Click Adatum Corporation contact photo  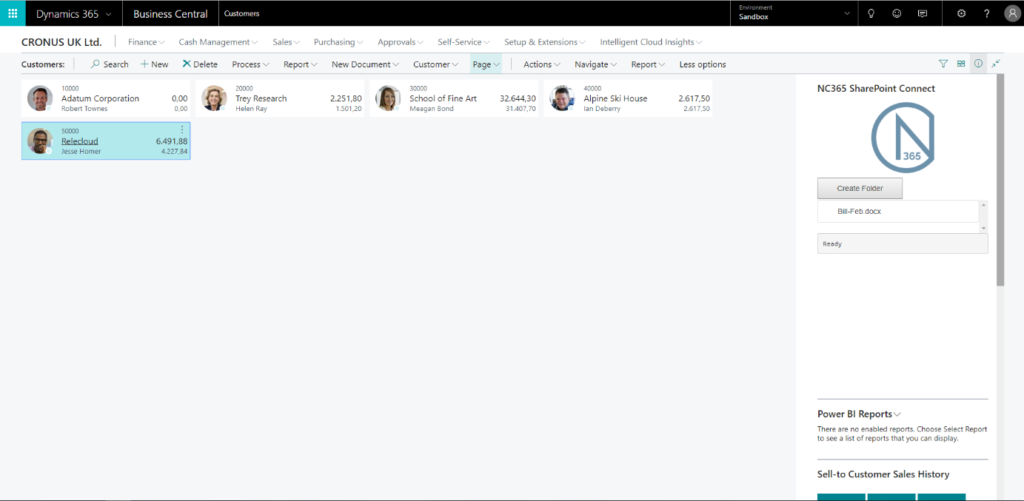[40, 99]
